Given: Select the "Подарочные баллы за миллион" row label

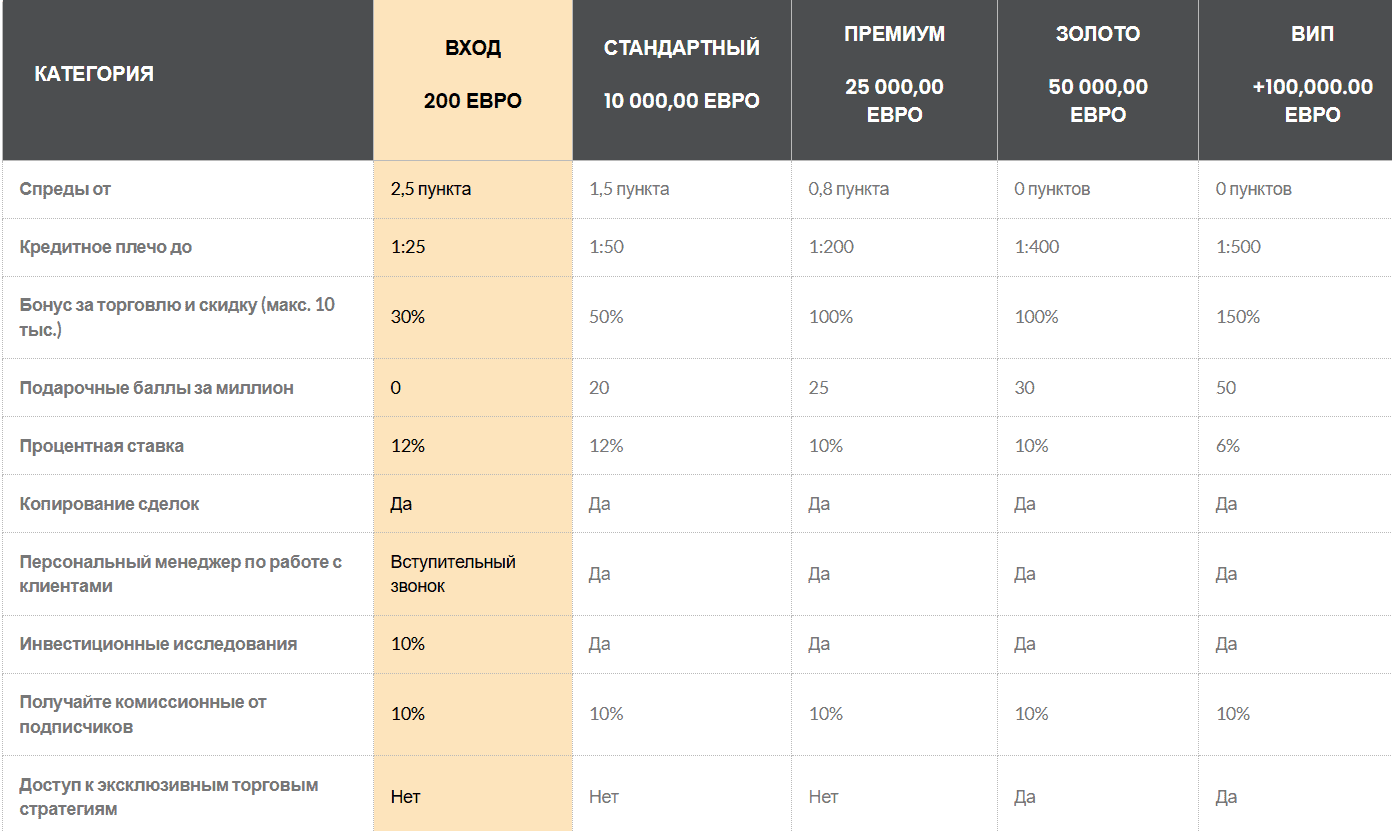Looking at the screenshot, I should [x=156, y=388].
